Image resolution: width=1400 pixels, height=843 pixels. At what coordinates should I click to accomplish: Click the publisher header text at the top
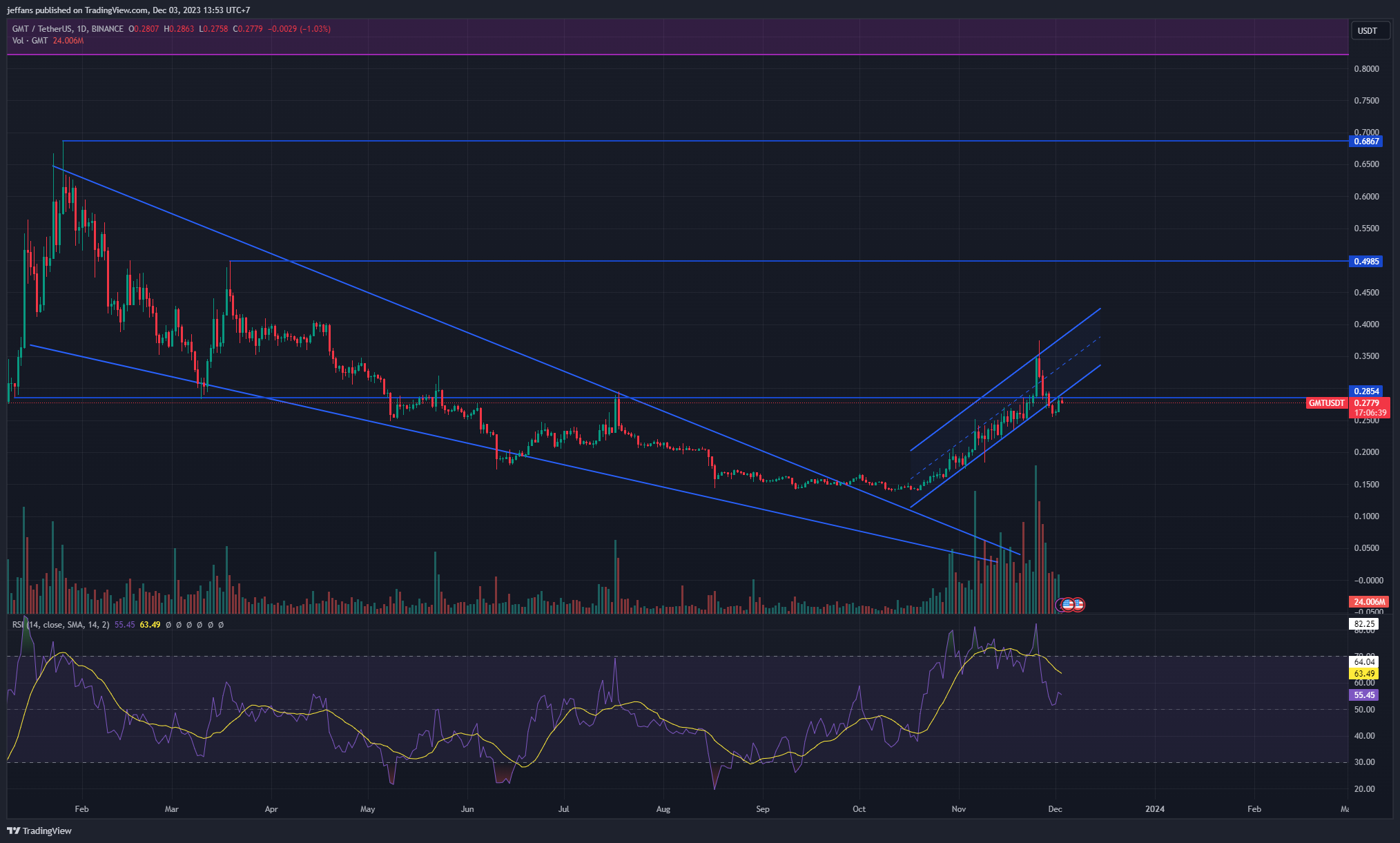point(128,10)
